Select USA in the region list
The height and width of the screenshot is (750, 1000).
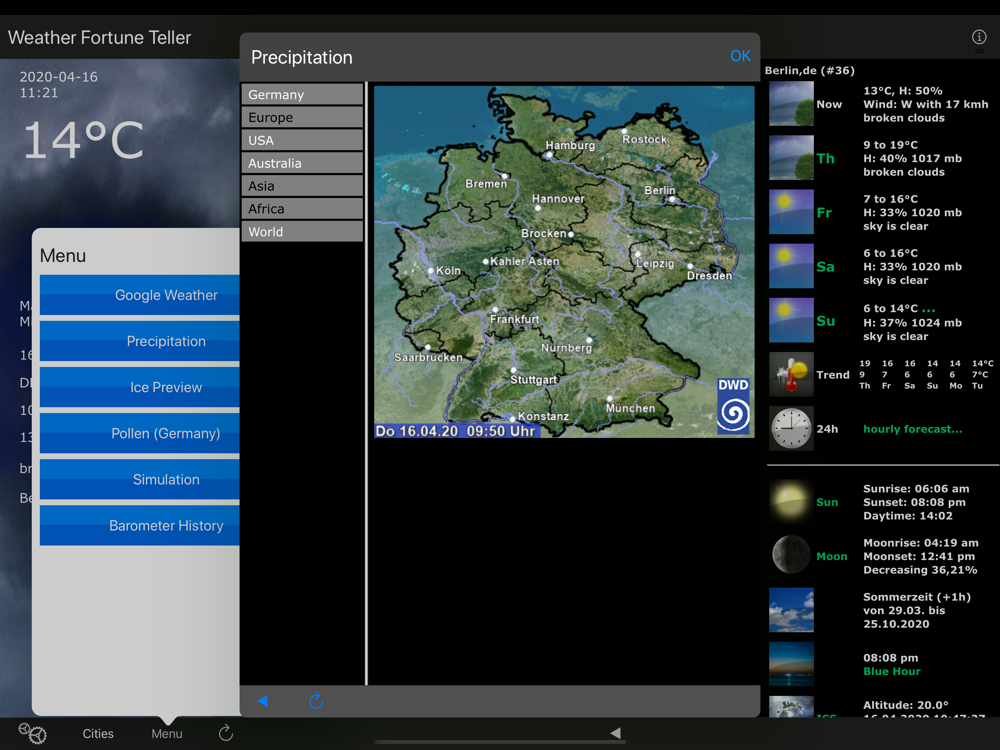click(x=302, y=140)
